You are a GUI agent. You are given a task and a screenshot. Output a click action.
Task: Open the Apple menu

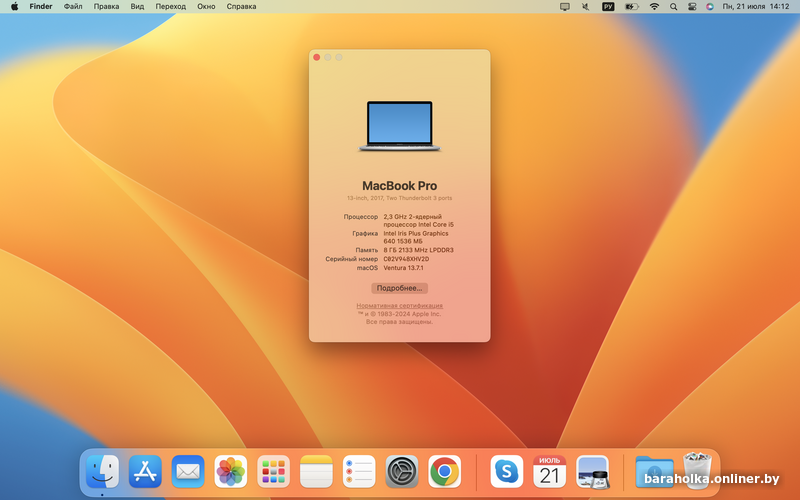click(x=14, y=7)
